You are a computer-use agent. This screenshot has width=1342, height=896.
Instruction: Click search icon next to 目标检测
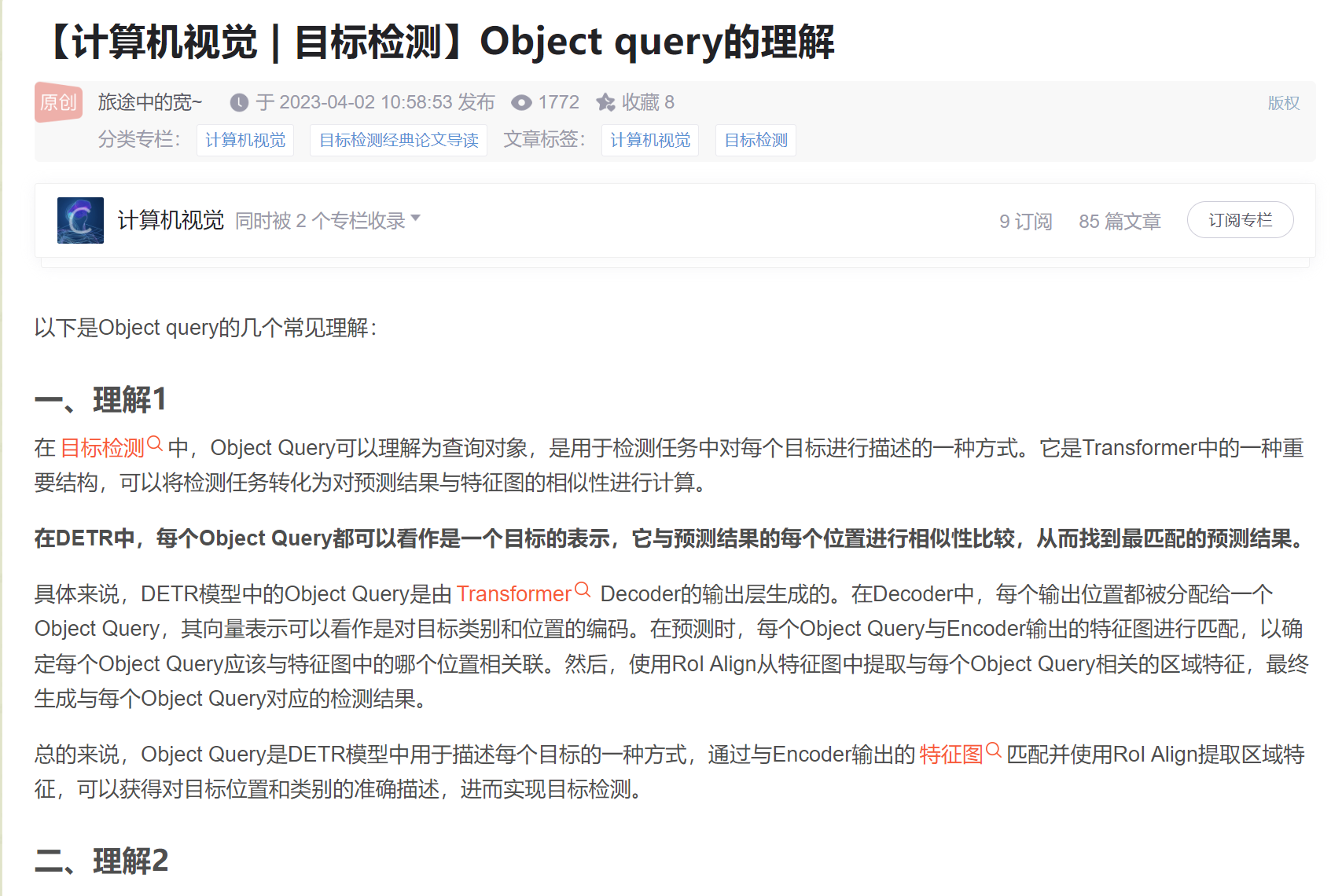coord(155,444)
